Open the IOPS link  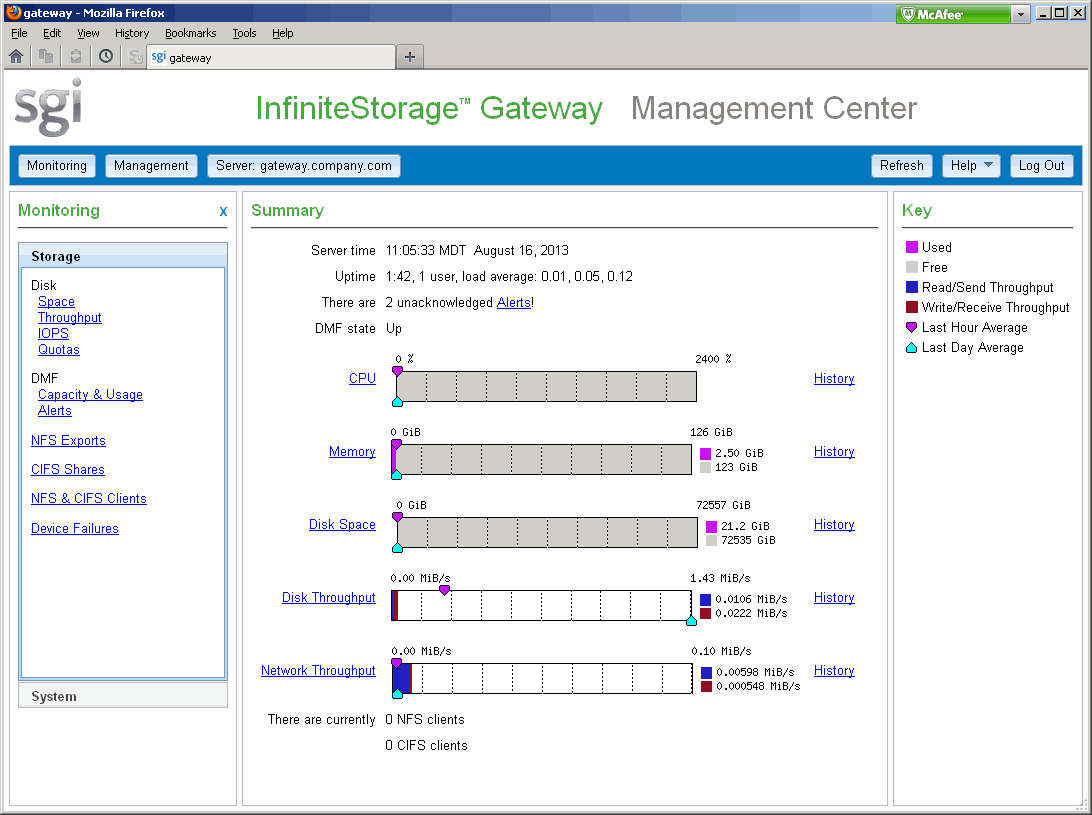click(x=53, y=334)
